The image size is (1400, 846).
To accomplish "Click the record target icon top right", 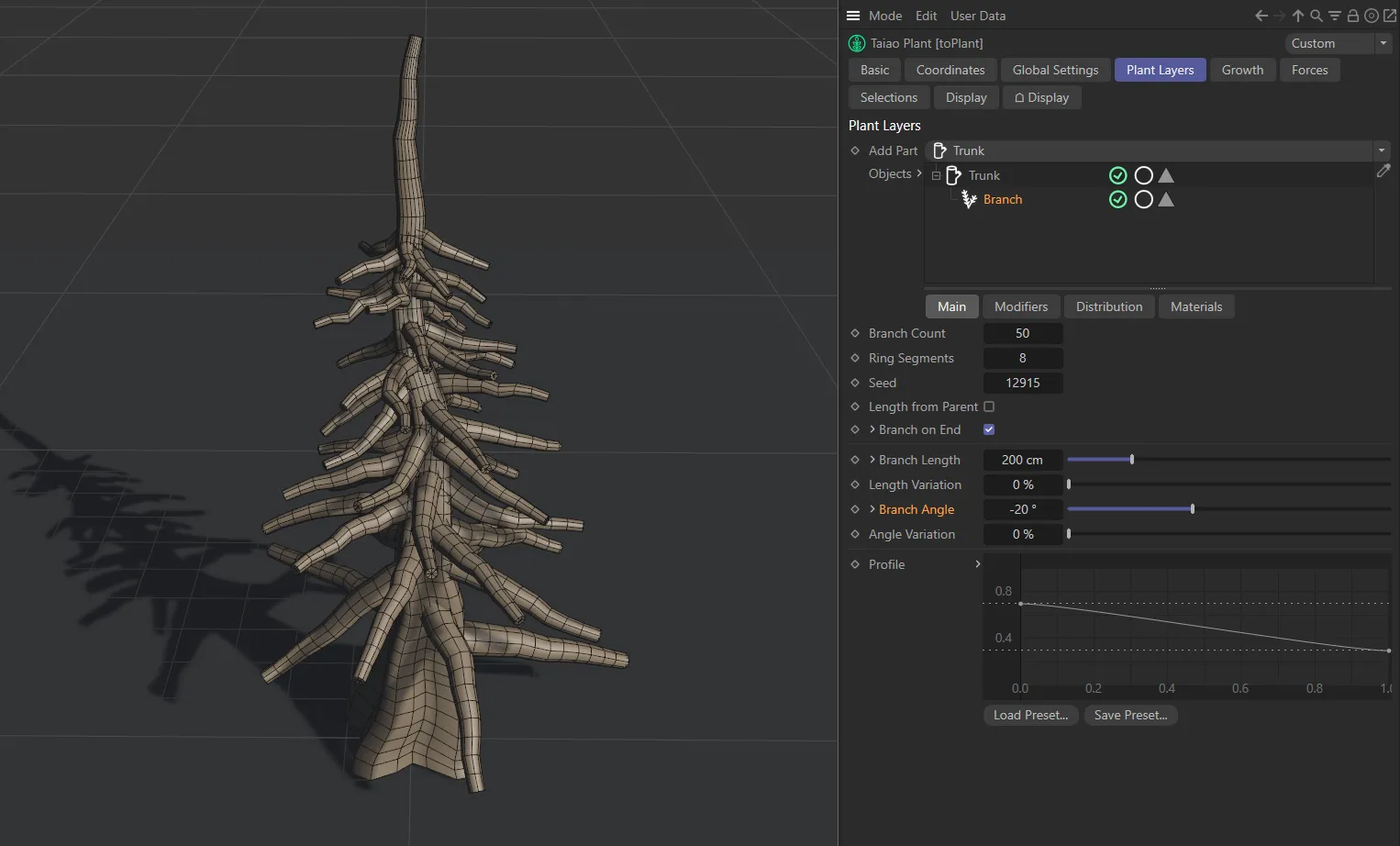I will (1371, 16).
